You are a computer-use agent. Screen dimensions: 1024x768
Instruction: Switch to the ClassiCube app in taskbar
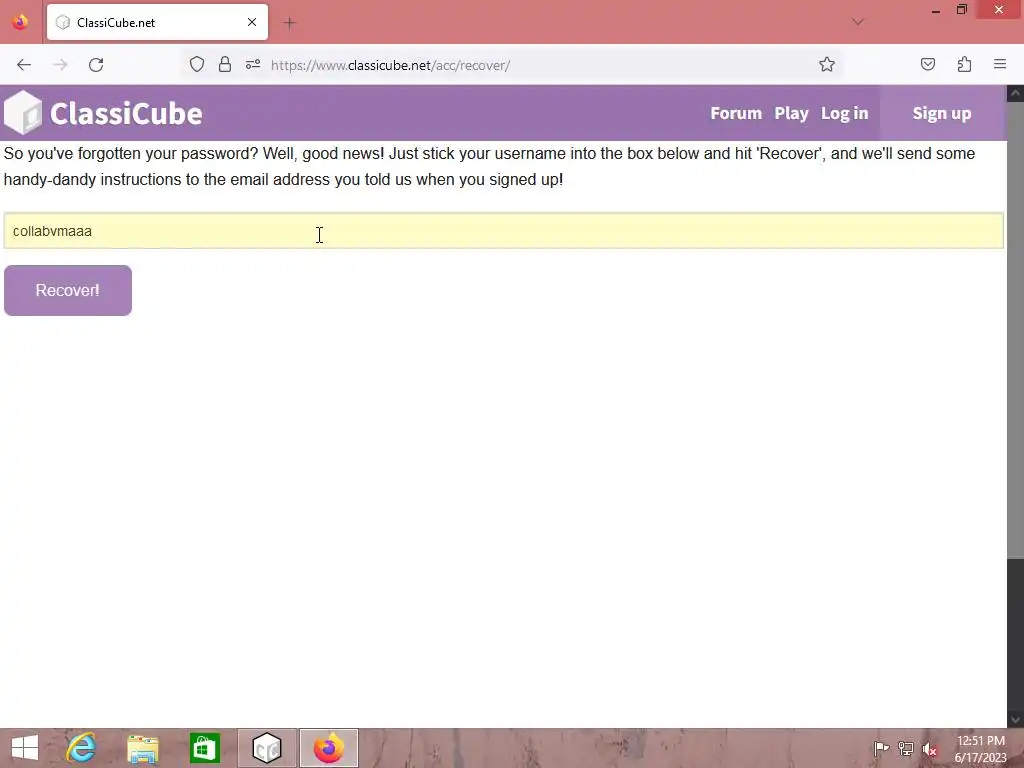click(x=266, y=748)
